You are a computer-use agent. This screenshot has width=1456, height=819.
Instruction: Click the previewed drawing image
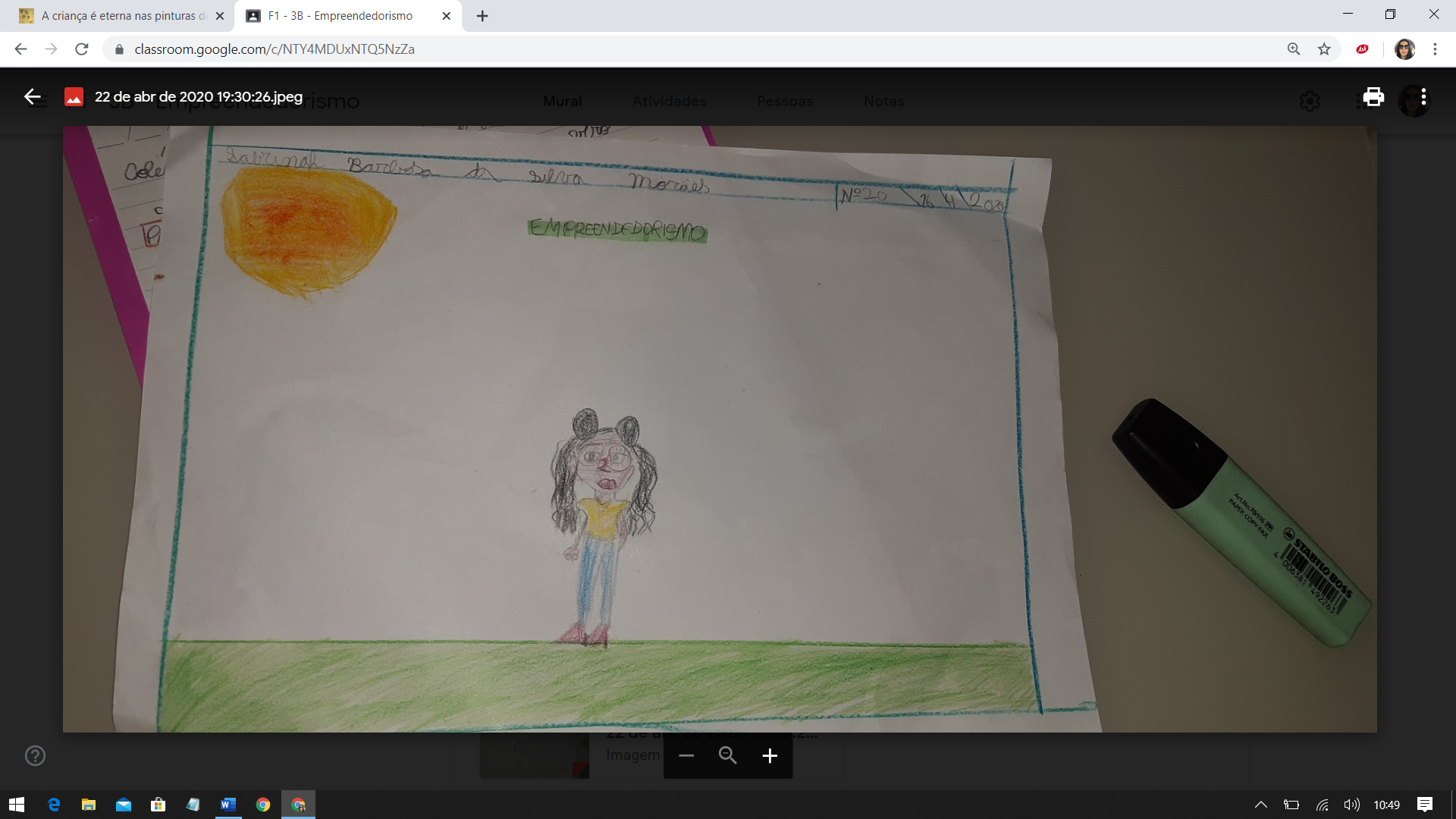tap(720, 429)
